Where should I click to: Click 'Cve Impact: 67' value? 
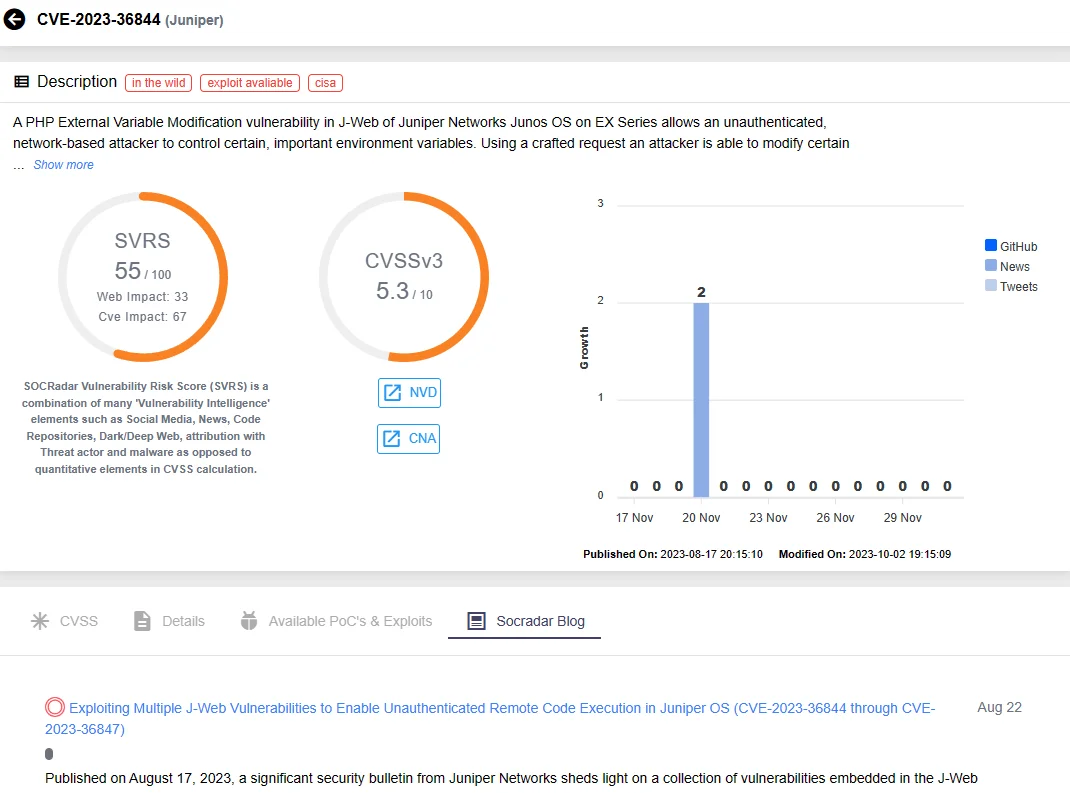click(x=143, y=317)
